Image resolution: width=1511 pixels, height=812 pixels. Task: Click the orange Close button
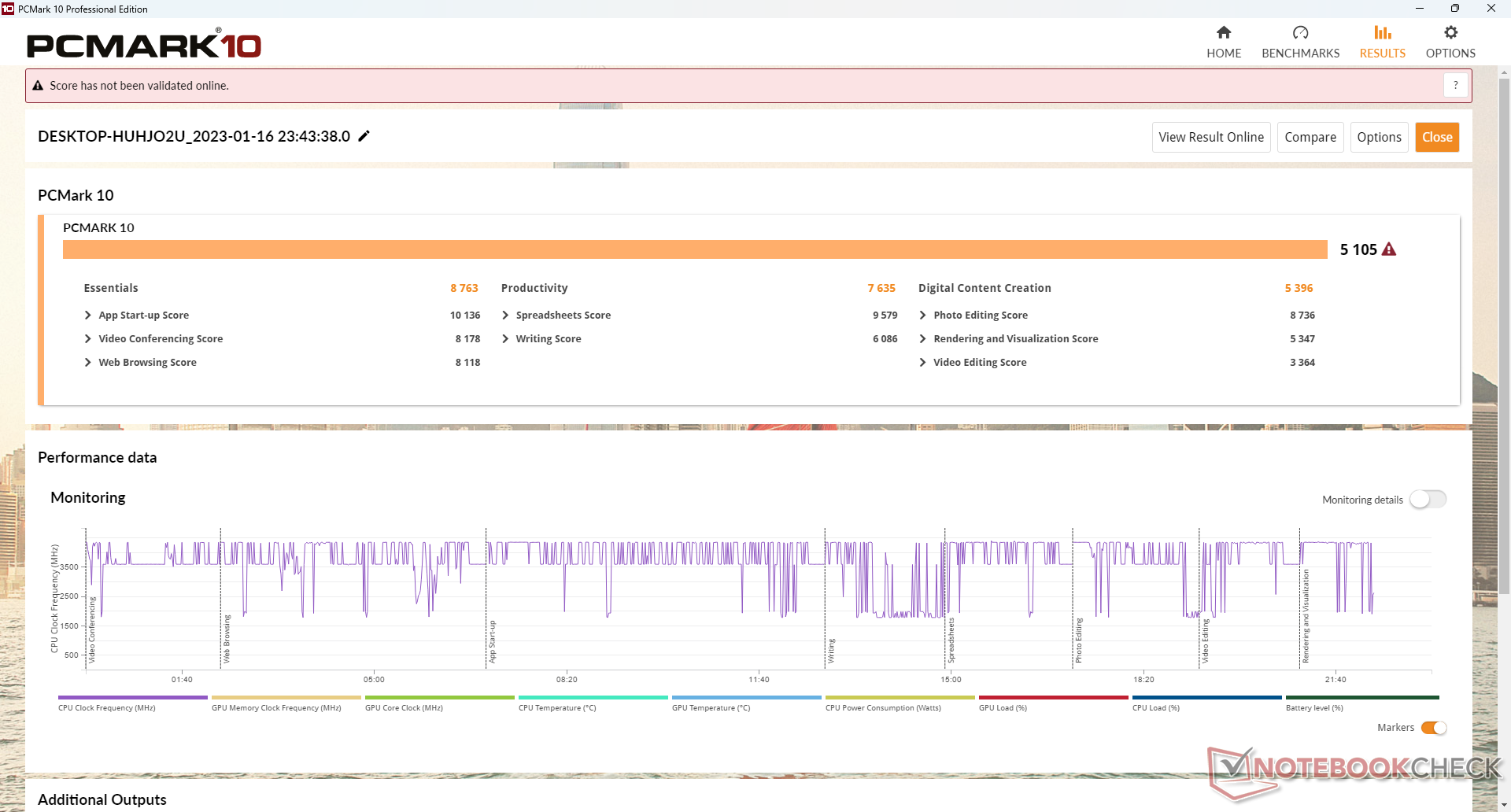[1437, 137]
